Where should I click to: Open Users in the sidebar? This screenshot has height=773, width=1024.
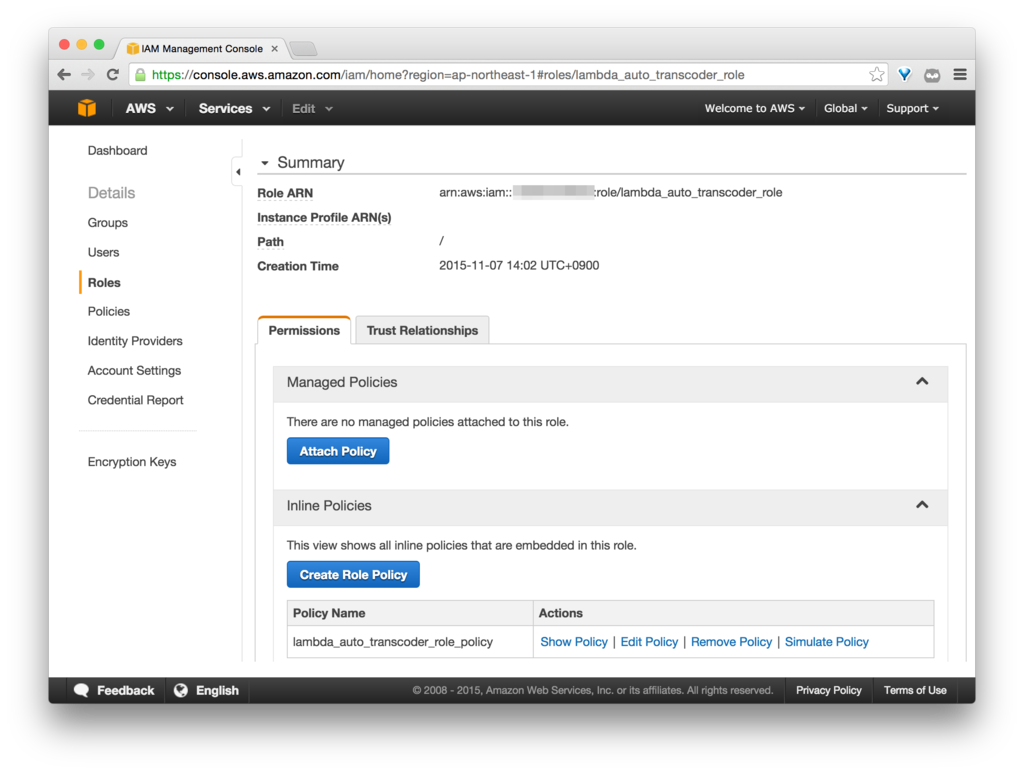103,252
